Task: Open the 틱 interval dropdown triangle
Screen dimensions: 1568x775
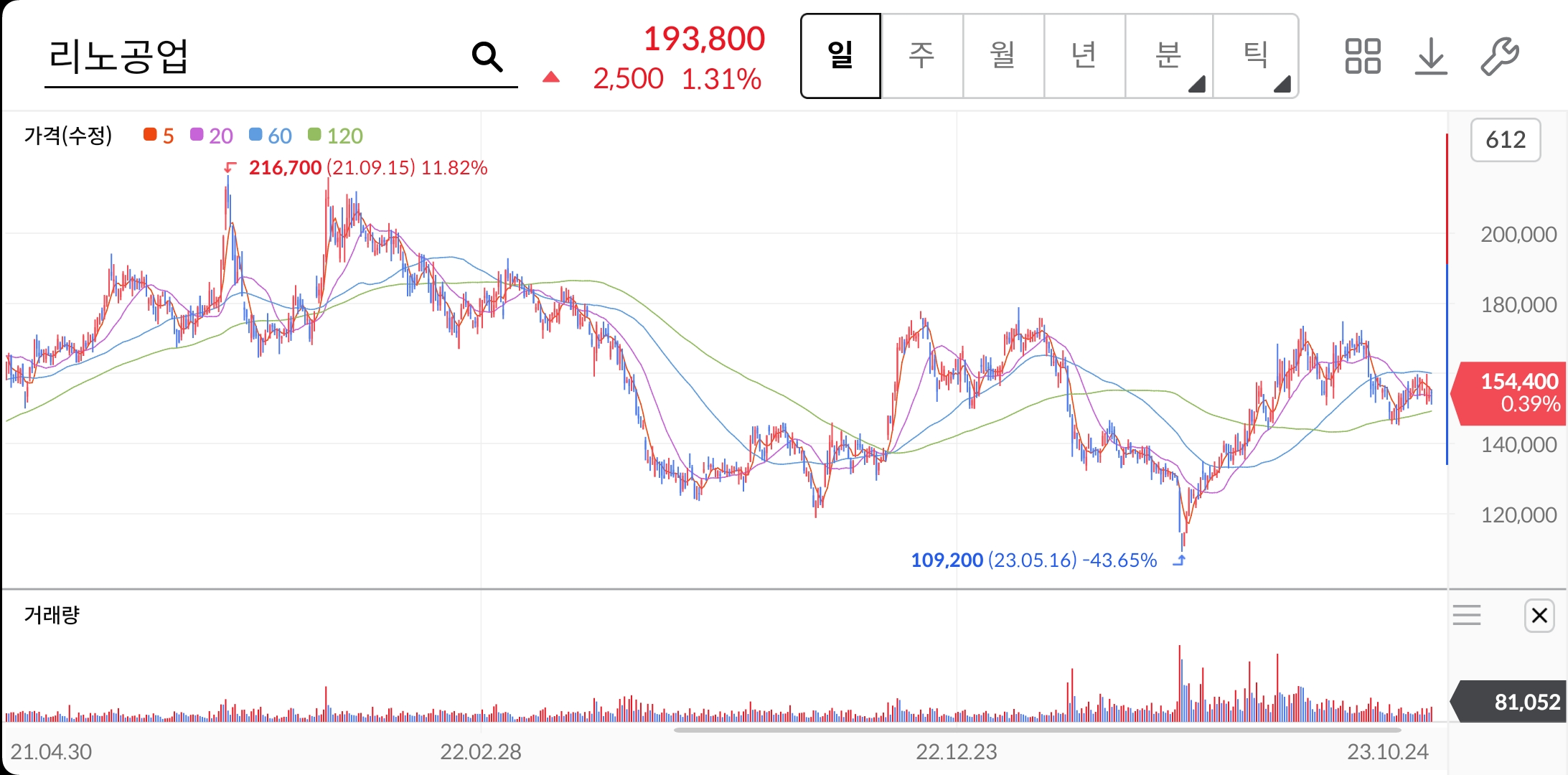Action: click(x=1284, y=85)
